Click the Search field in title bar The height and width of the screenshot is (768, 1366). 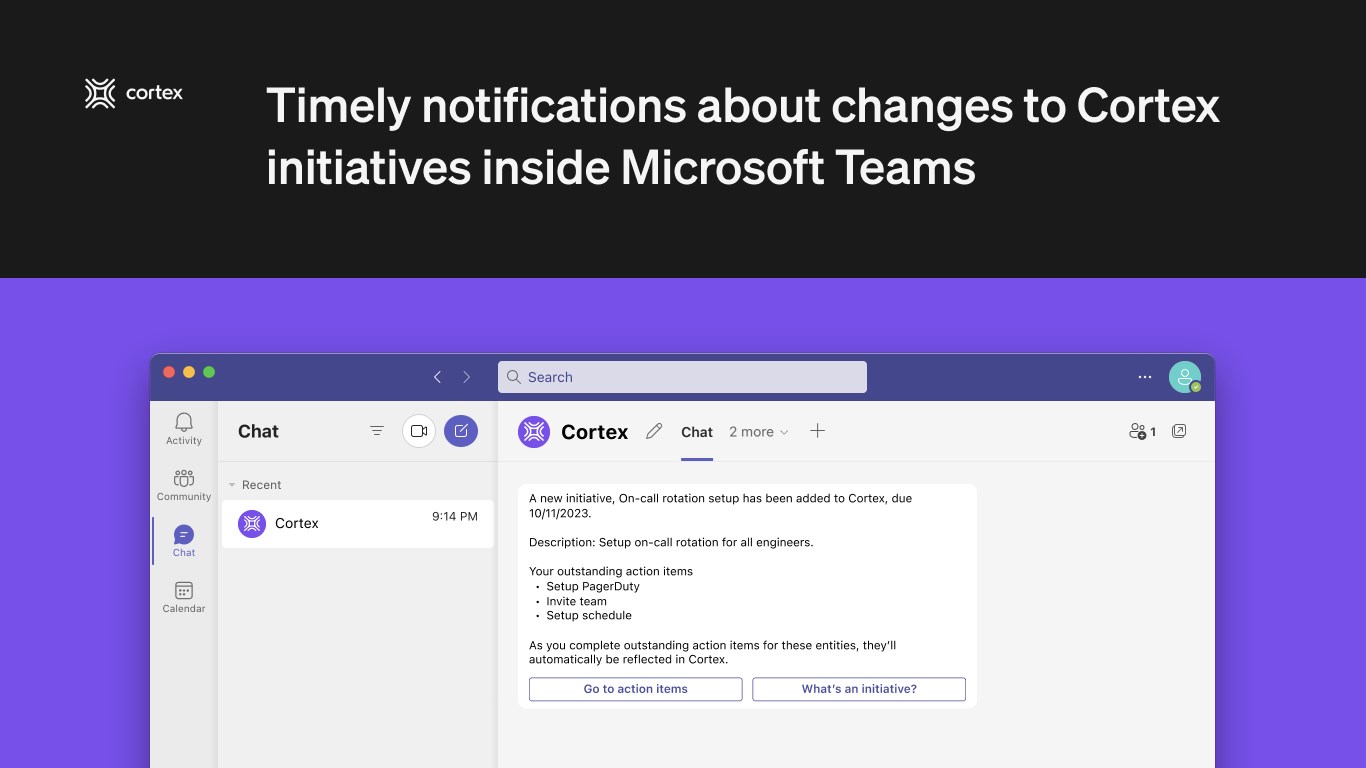click(682, 377)
